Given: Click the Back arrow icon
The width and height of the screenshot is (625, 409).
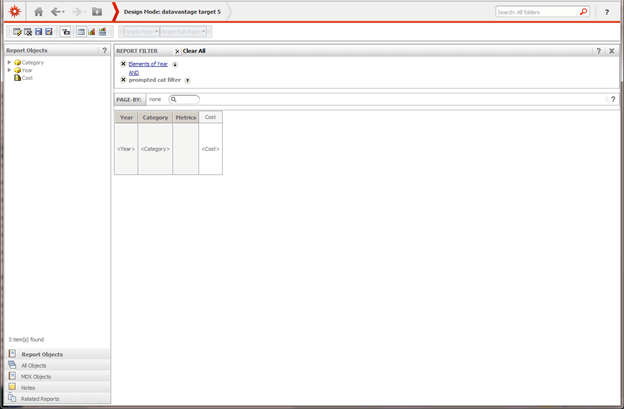Looking at the screenshot, I should click(x=55, y=12).
